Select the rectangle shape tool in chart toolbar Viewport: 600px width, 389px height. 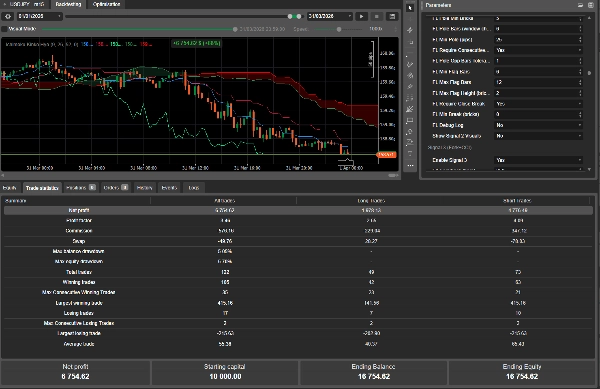click(410, 120)
